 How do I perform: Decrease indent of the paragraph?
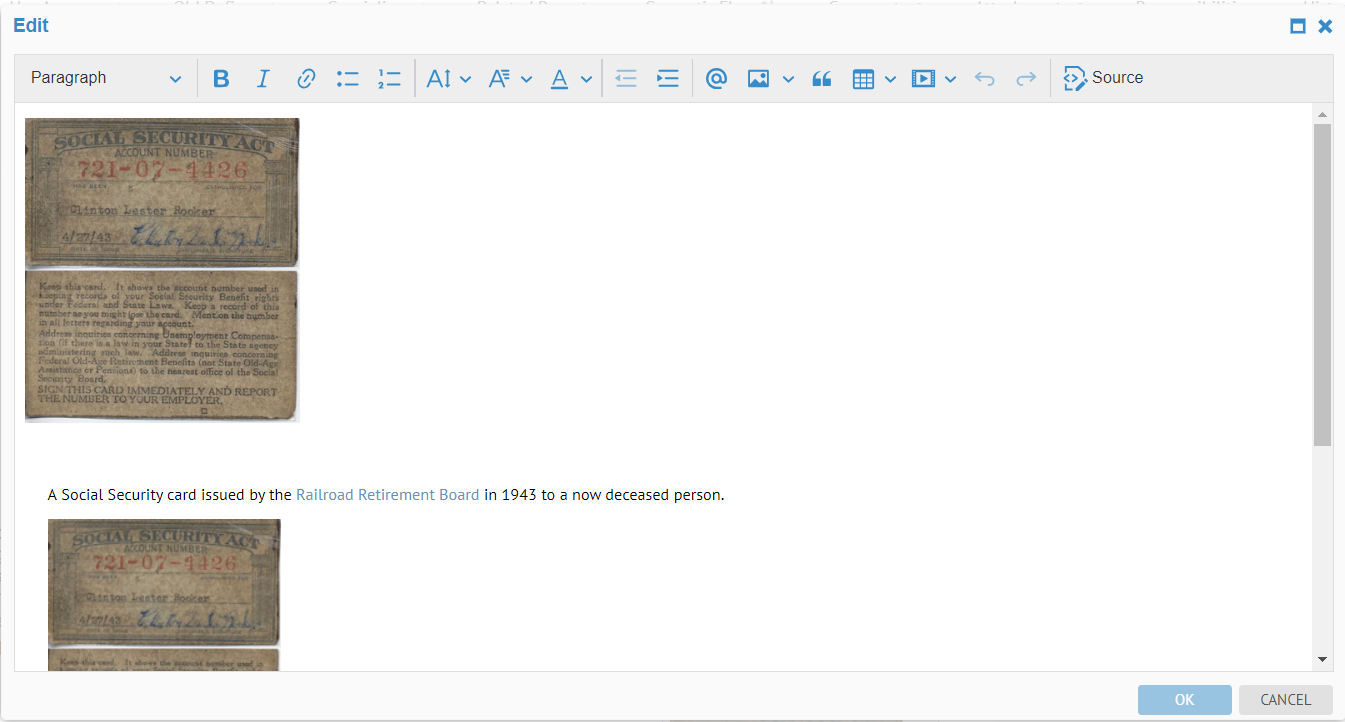pos(626,79)
